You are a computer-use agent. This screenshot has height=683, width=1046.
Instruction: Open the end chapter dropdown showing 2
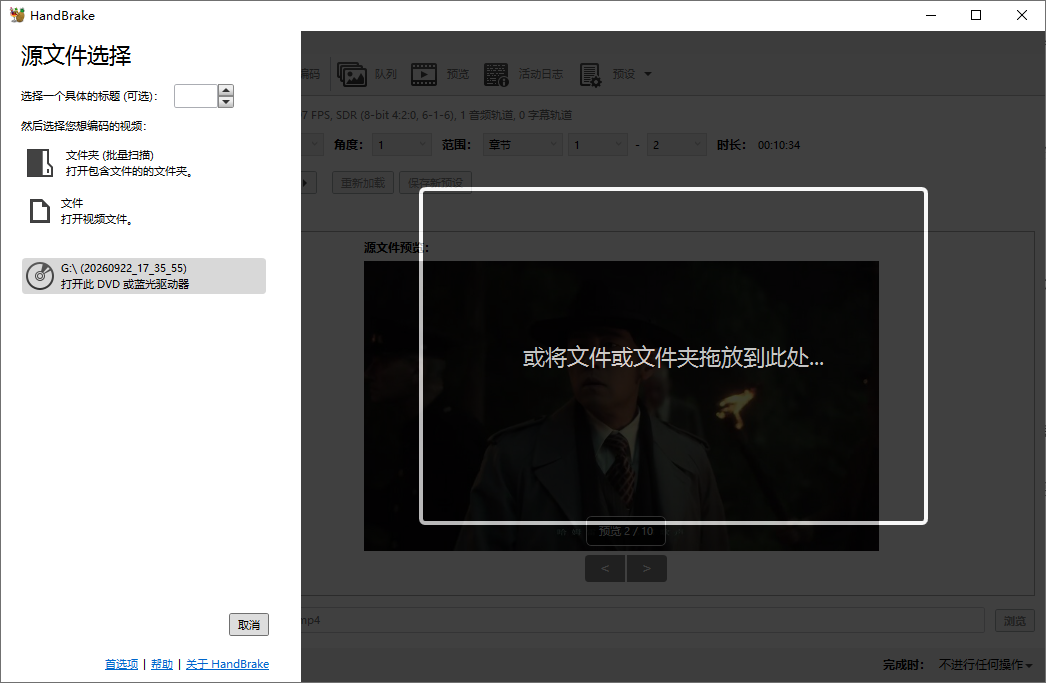coord(676,145)
